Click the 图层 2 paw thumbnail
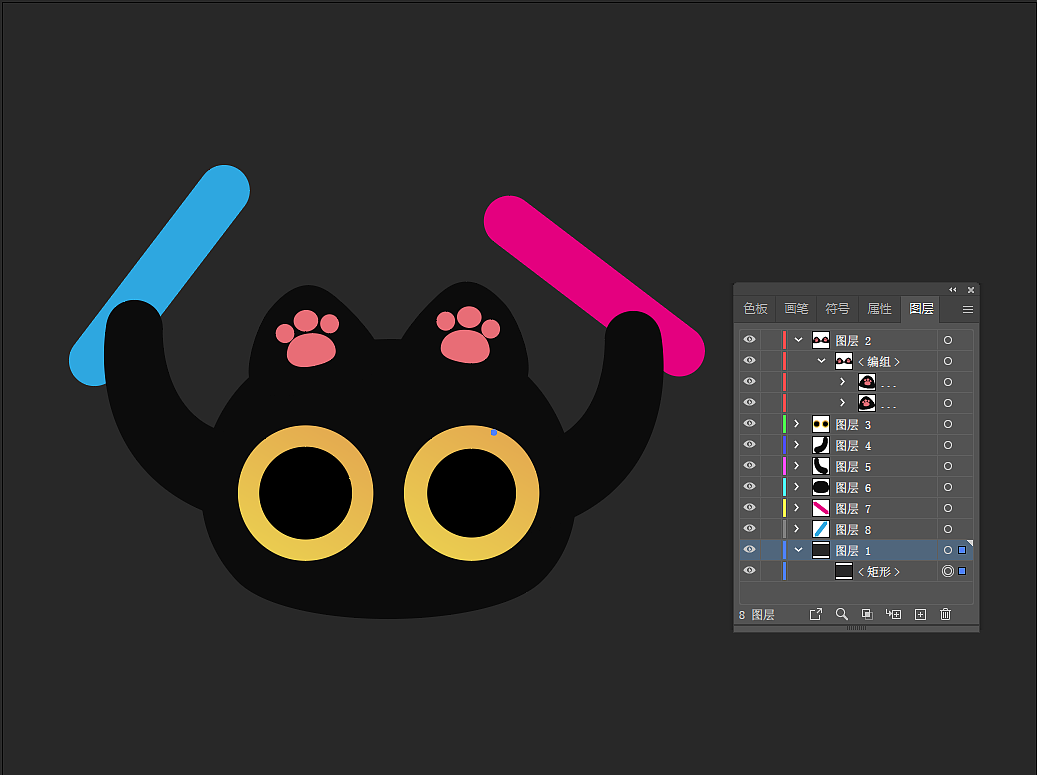This screenshot has width=1037, height=775. click(x=821, y=340)
